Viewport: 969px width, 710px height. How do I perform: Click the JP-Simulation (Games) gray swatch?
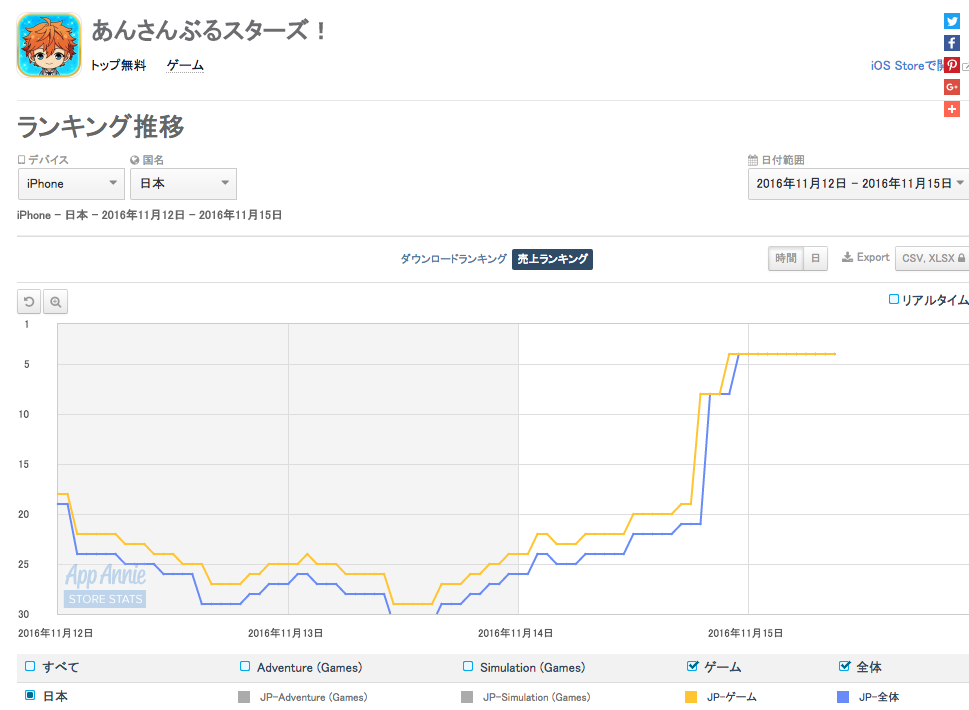(x=467, y=697)
